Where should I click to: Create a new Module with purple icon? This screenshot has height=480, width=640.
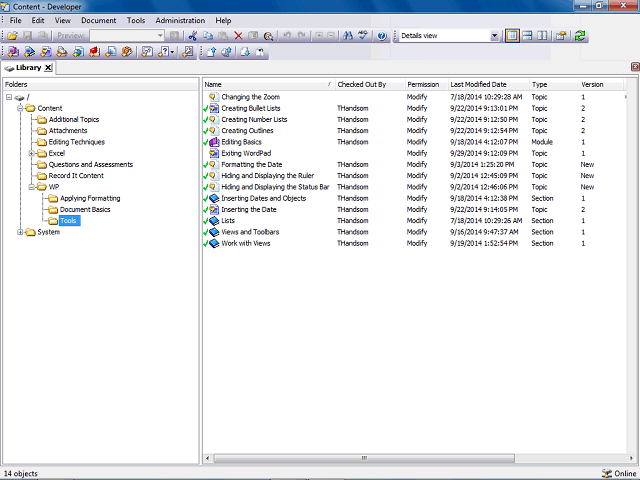pyautogui.click(x=13, y=52)
